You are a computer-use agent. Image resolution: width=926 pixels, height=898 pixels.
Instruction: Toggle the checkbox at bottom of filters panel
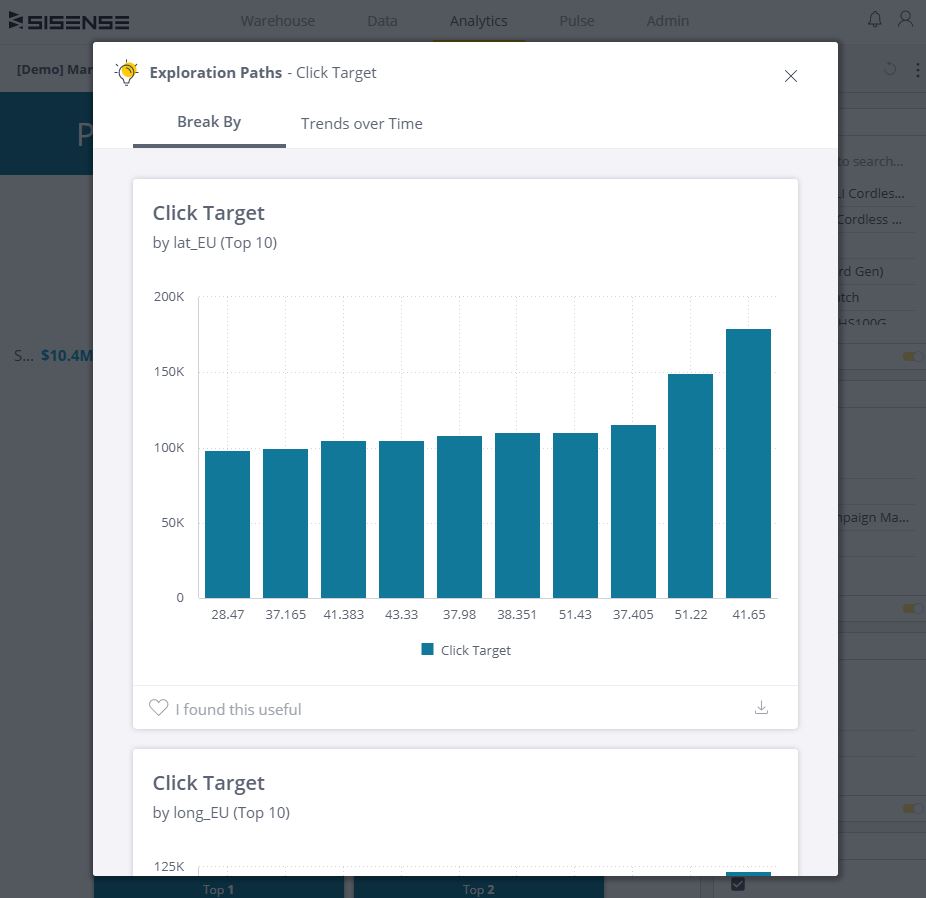pyautogui.click(x=738, y=884)
